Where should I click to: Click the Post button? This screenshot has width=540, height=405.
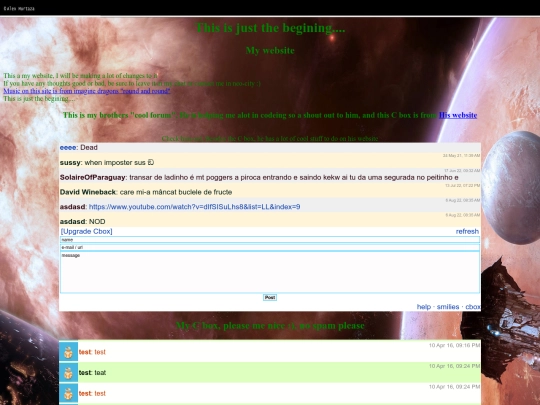(270, 297)
